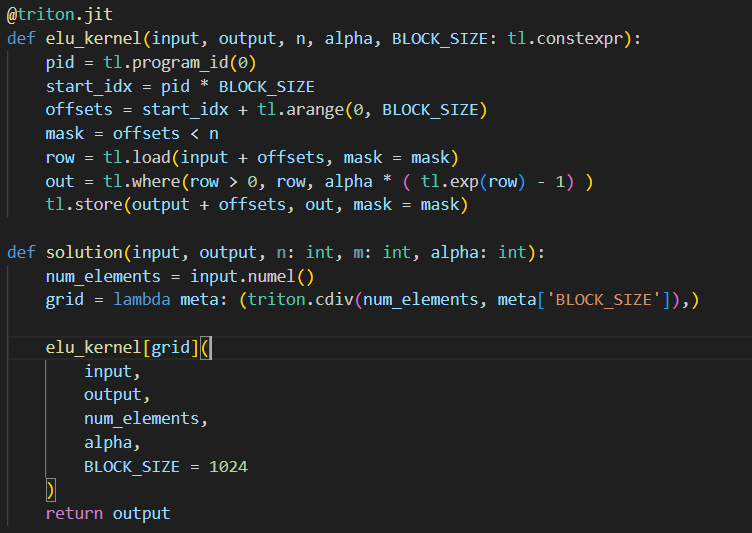Place cursor on tl.program_id call
Image resolution: width=752 pixels, height=533 pixels.
coord(180,62)
